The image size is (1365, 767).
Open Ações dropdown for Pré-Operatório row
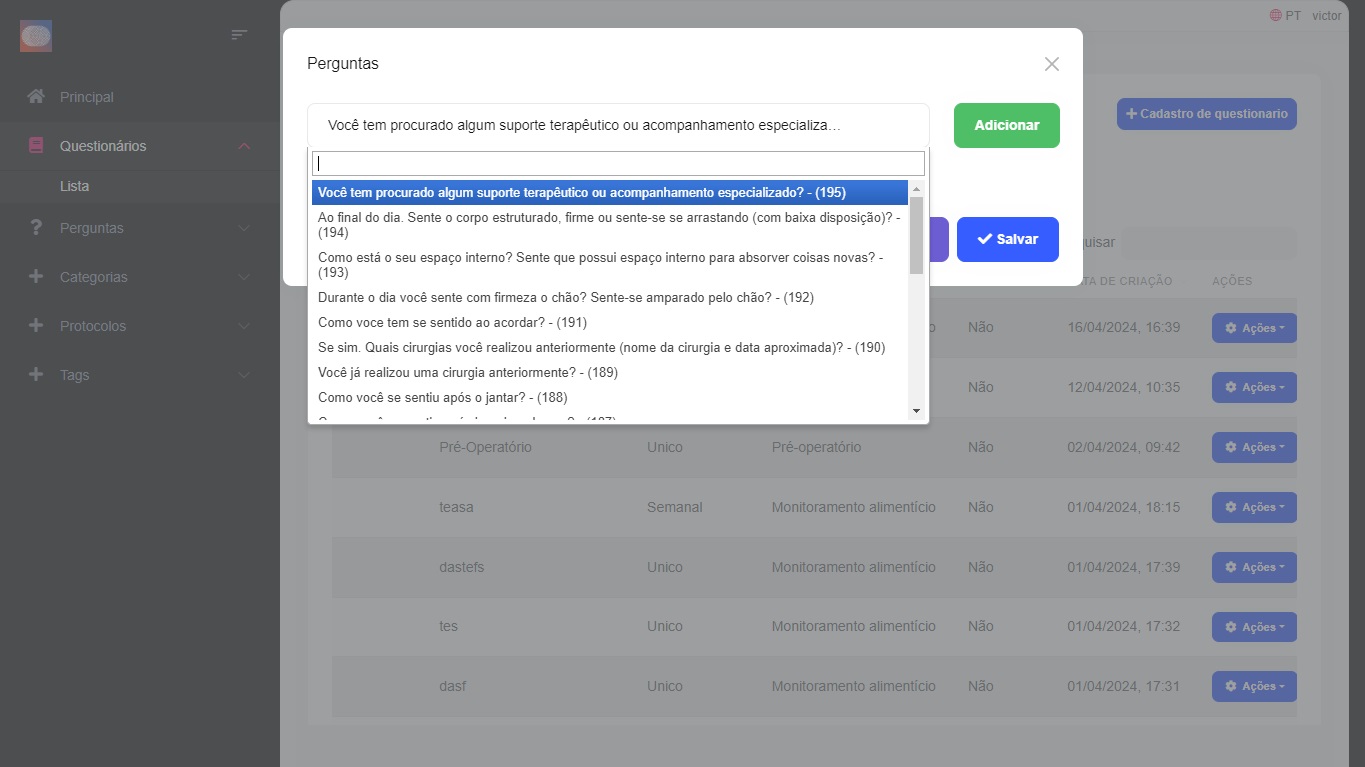click(1253, 447)
